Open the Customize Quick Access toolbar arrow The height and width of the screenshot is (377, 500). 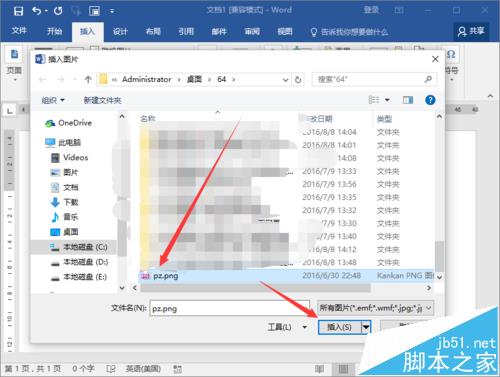coord(112,11)
